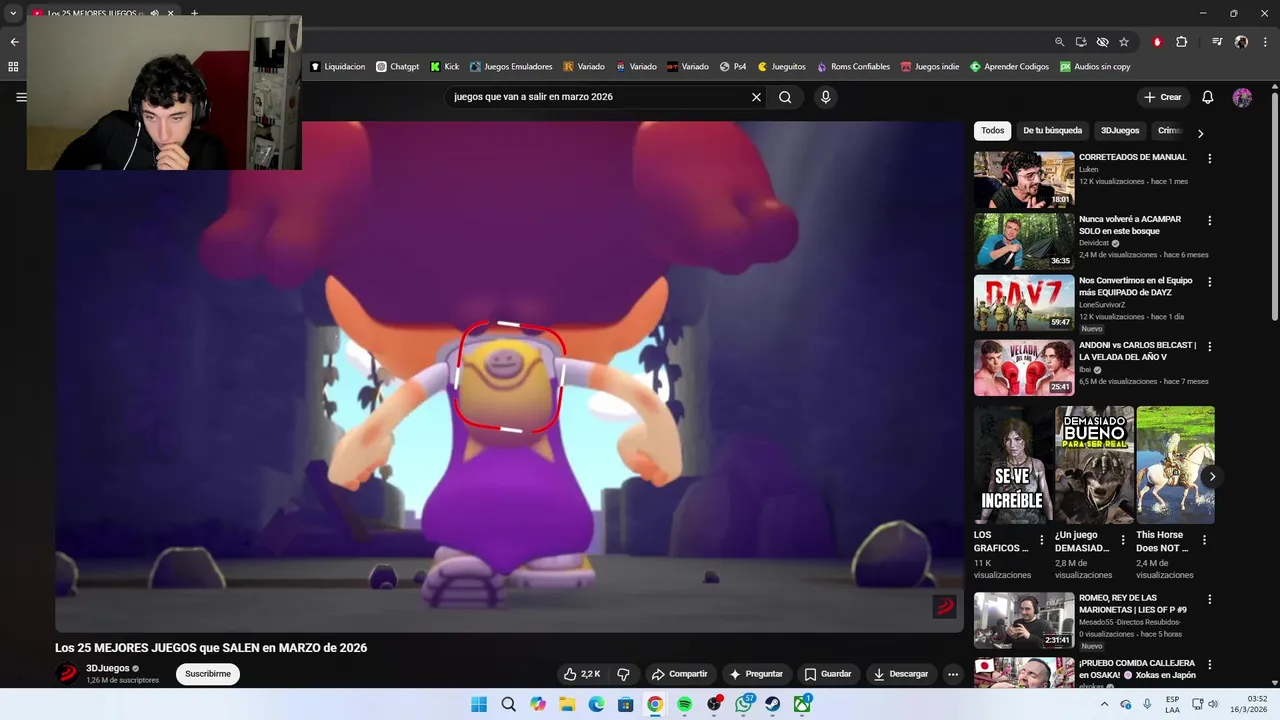Image resolution: width=1280 pixels, height=720 pixels.
Task: Open options for LOS GRAFICOS short
Action: click(1041, 540)
